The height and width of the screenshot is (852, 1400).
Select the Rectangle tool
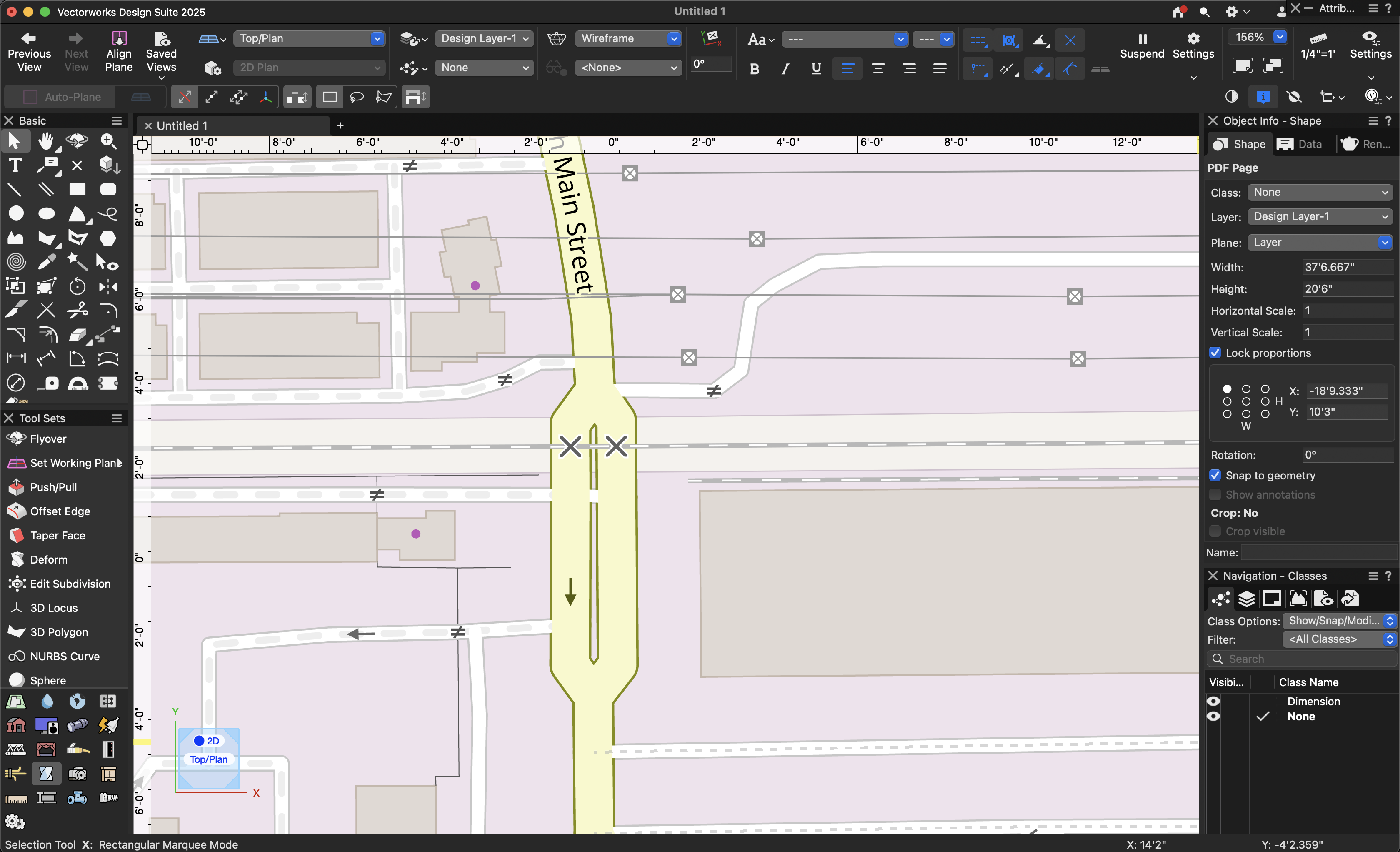pyautogui.click(x=77, y=189)
